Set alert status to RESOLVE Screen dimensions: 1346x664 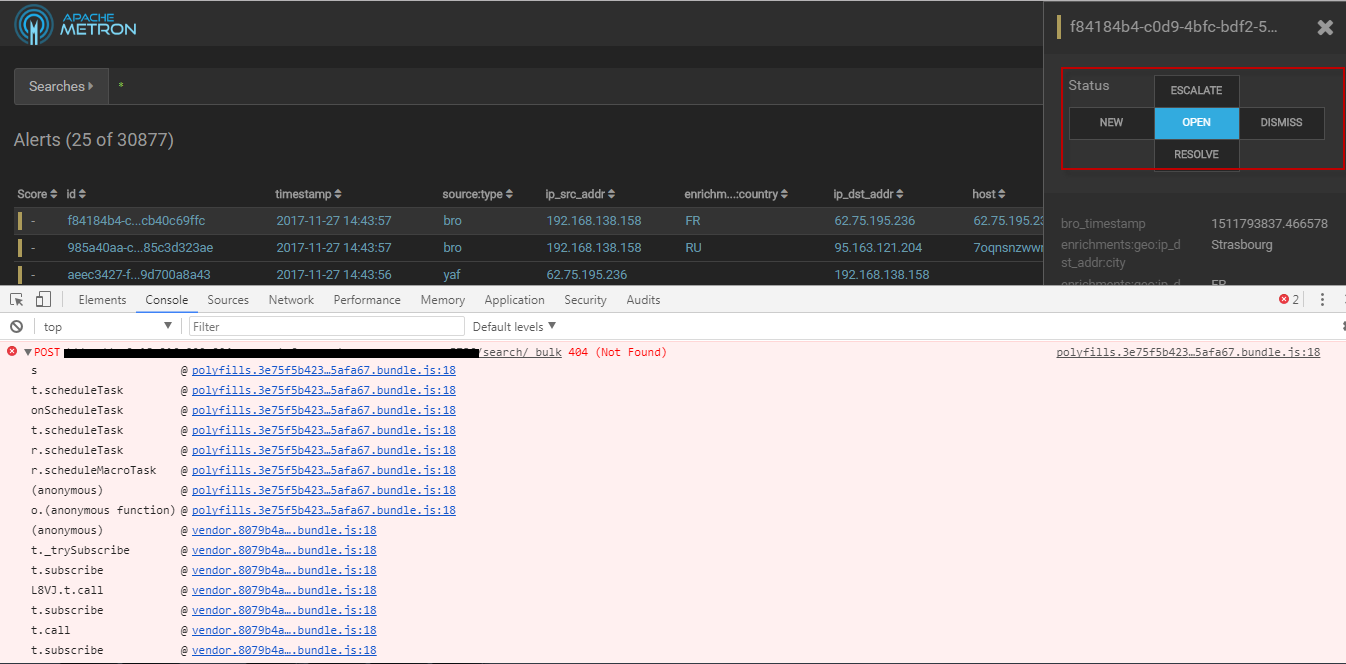coord(1196,155)
